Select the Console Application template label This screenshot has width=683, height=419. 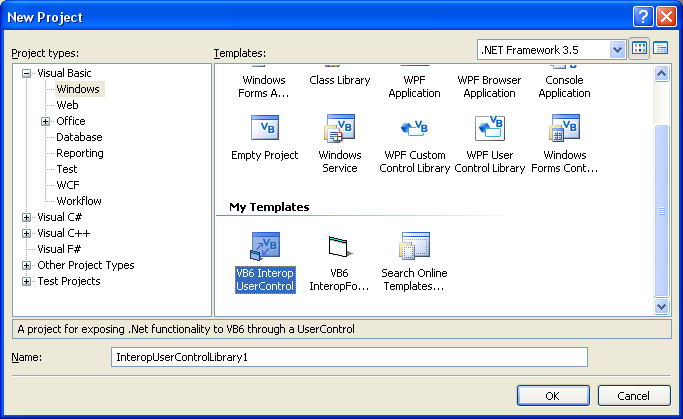564,86
